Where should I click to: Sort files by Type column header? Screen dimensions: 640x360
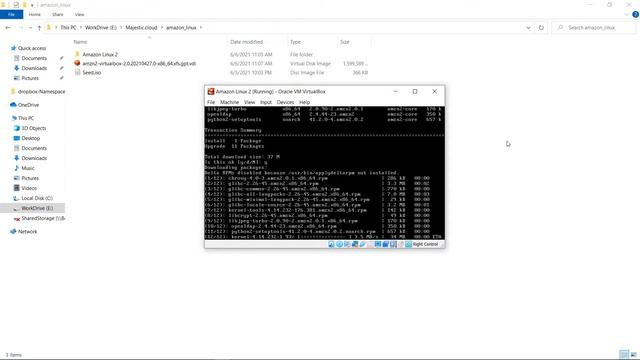(295, 42)
